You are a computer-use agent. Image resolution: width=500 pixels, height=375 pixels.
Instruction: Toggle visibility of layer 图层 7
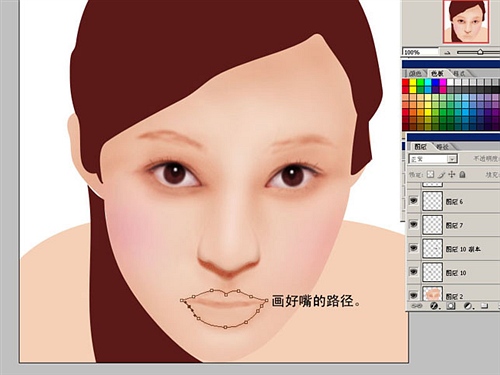point(414,224)
